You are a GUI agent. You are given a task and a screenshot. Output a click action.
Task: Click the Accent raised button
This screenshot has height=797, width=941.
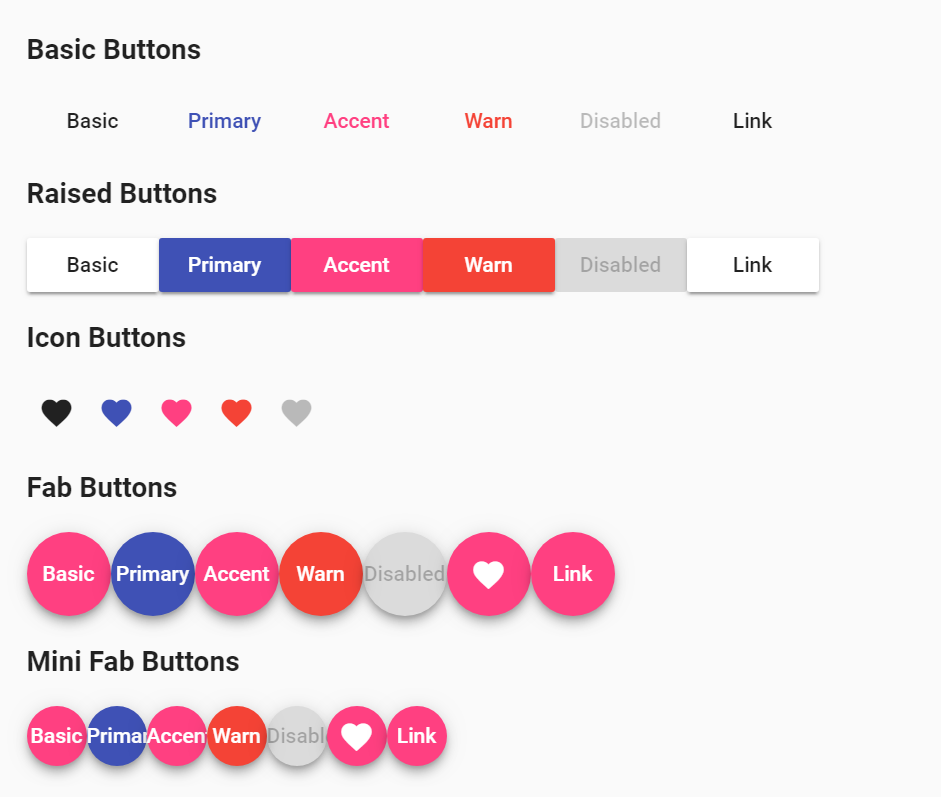coord(357,265)
